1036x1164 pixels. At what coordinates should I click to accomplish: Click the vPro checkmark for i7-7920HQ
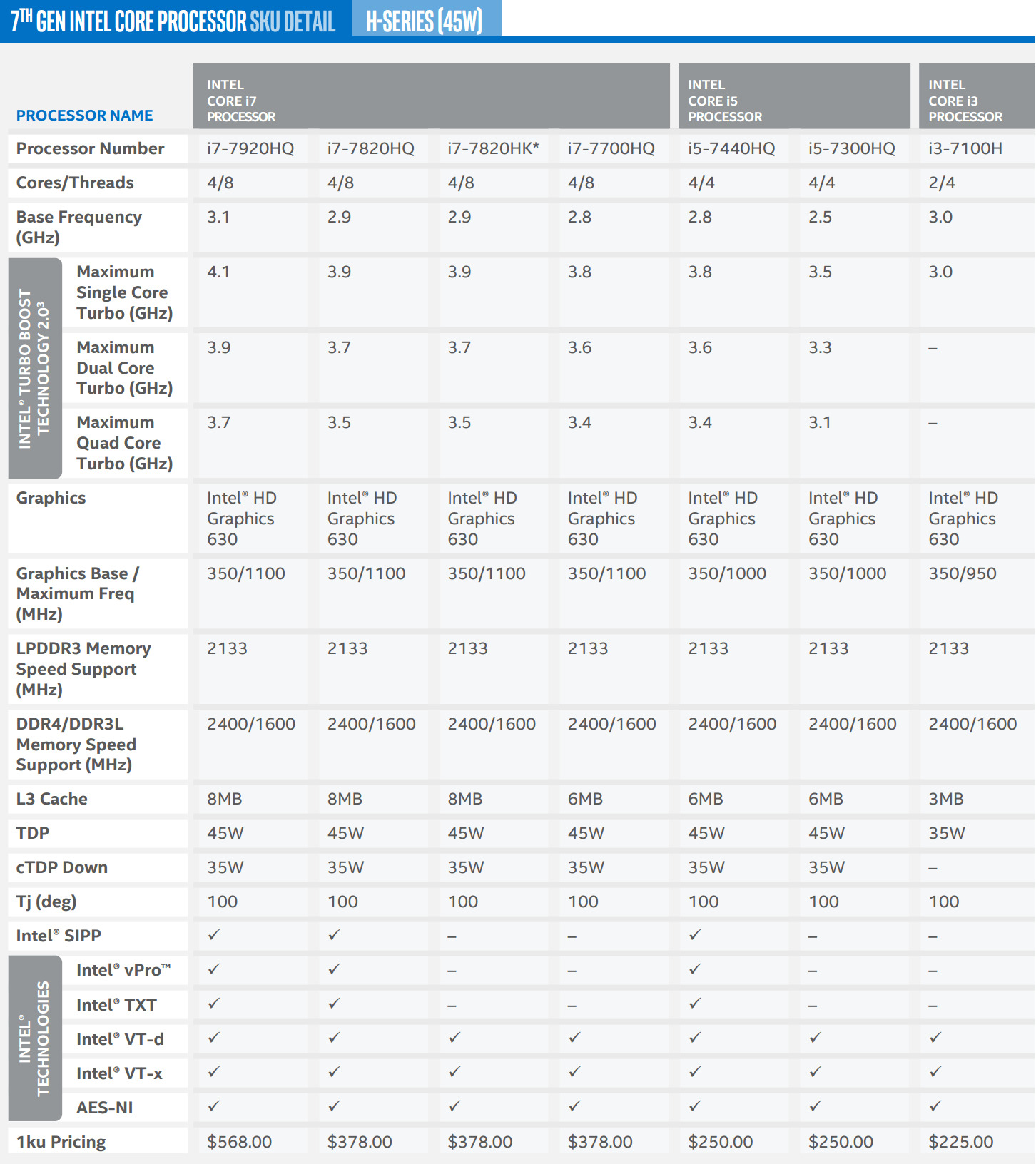[x=214, y=969]
